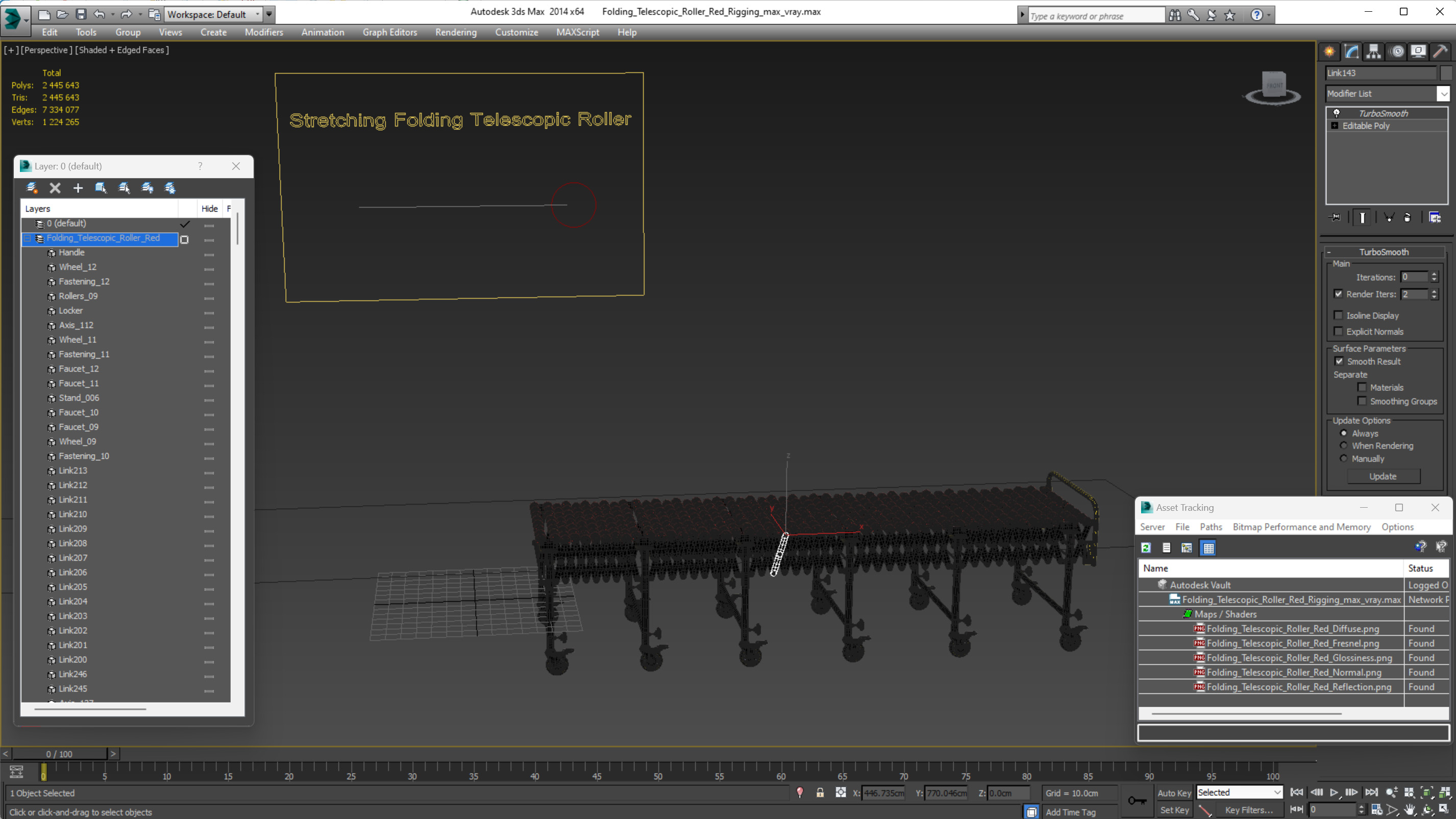Open the MAXScript menu

[577, 32]
